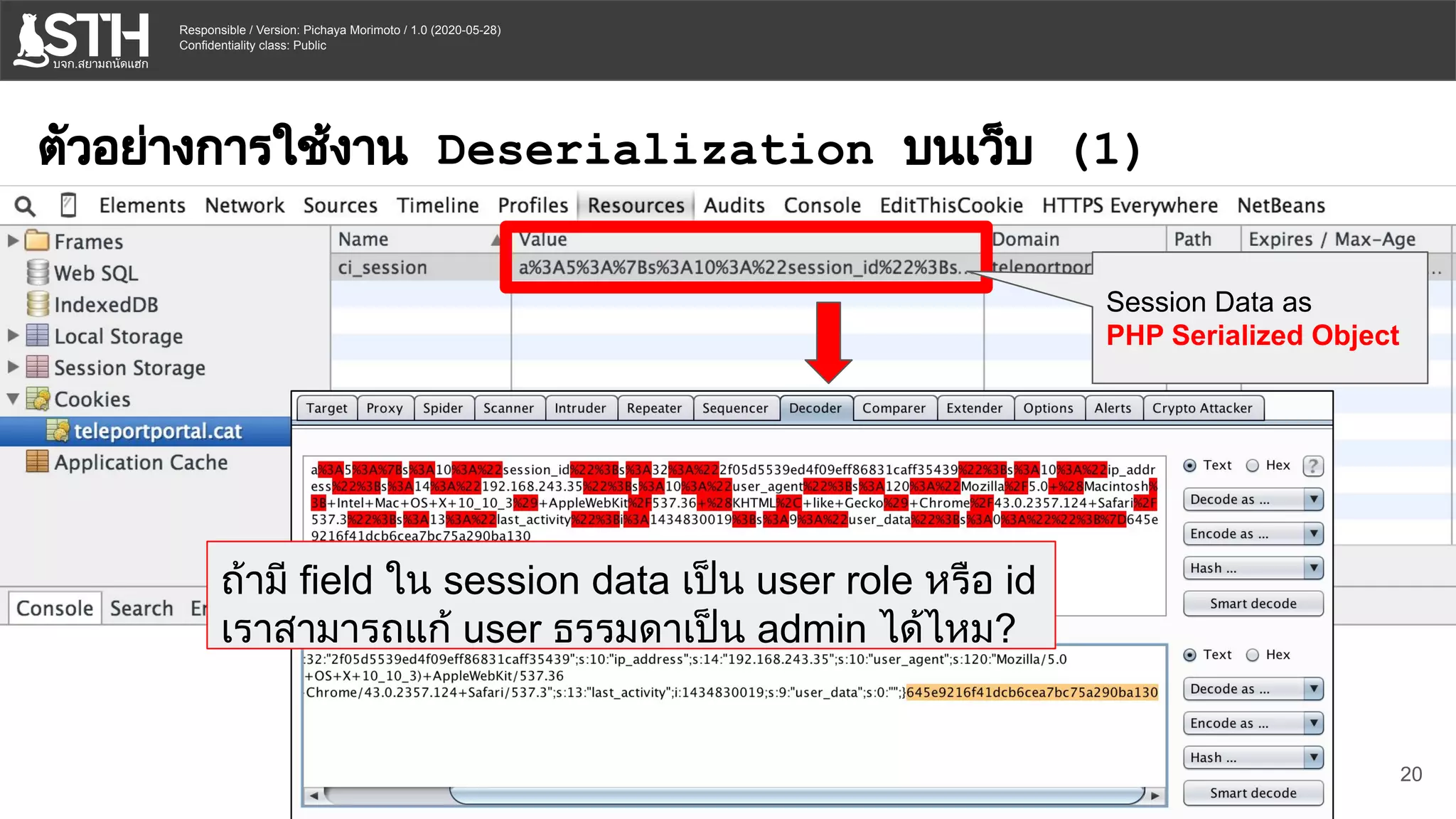Click the upper Smart decode button
1456x819 pixels.
click(1253, 604)
